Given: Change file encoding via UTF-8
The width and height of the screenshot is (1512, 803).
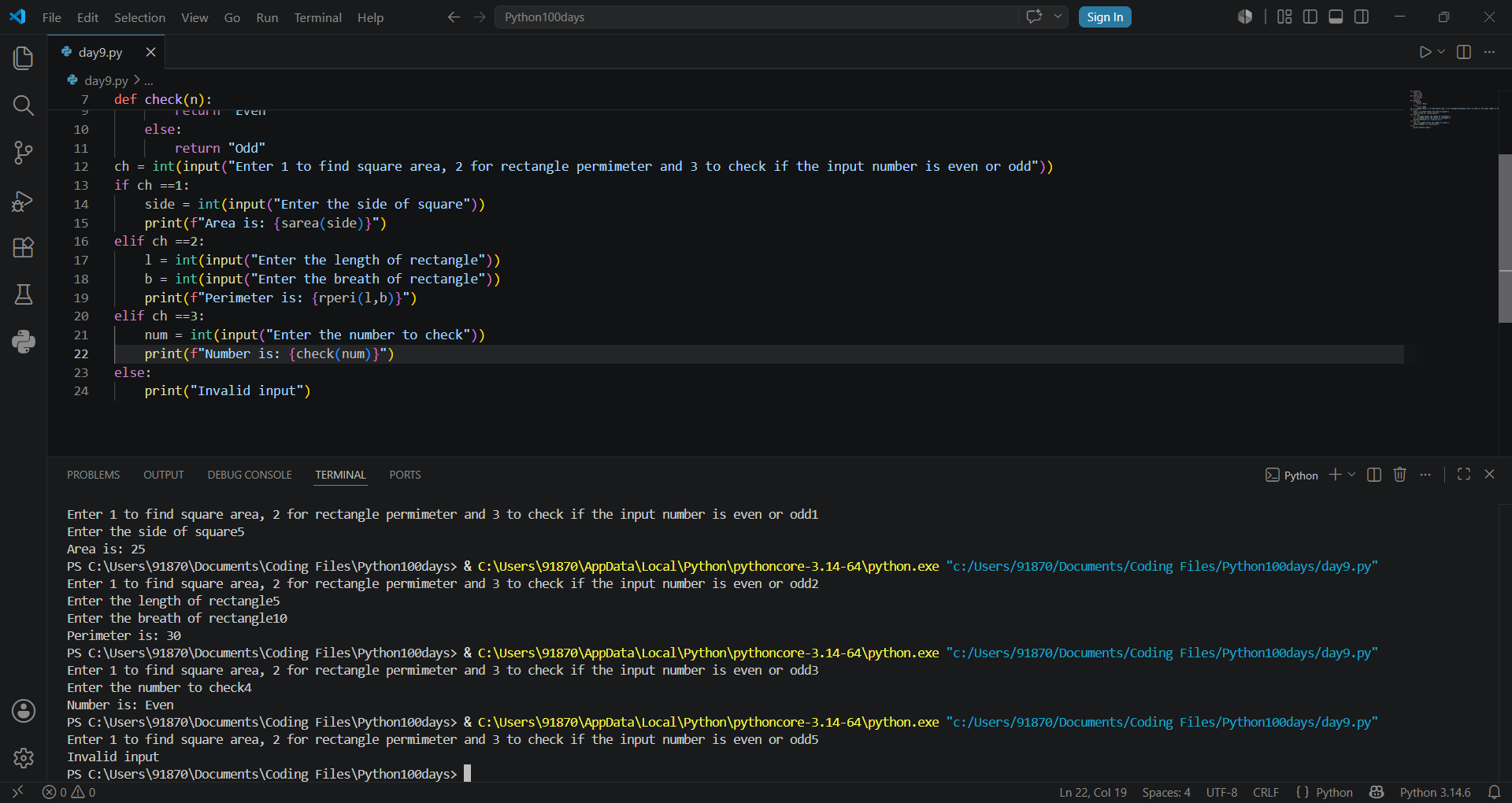Looking at the screenshot, I should [x=1221, y=793].
